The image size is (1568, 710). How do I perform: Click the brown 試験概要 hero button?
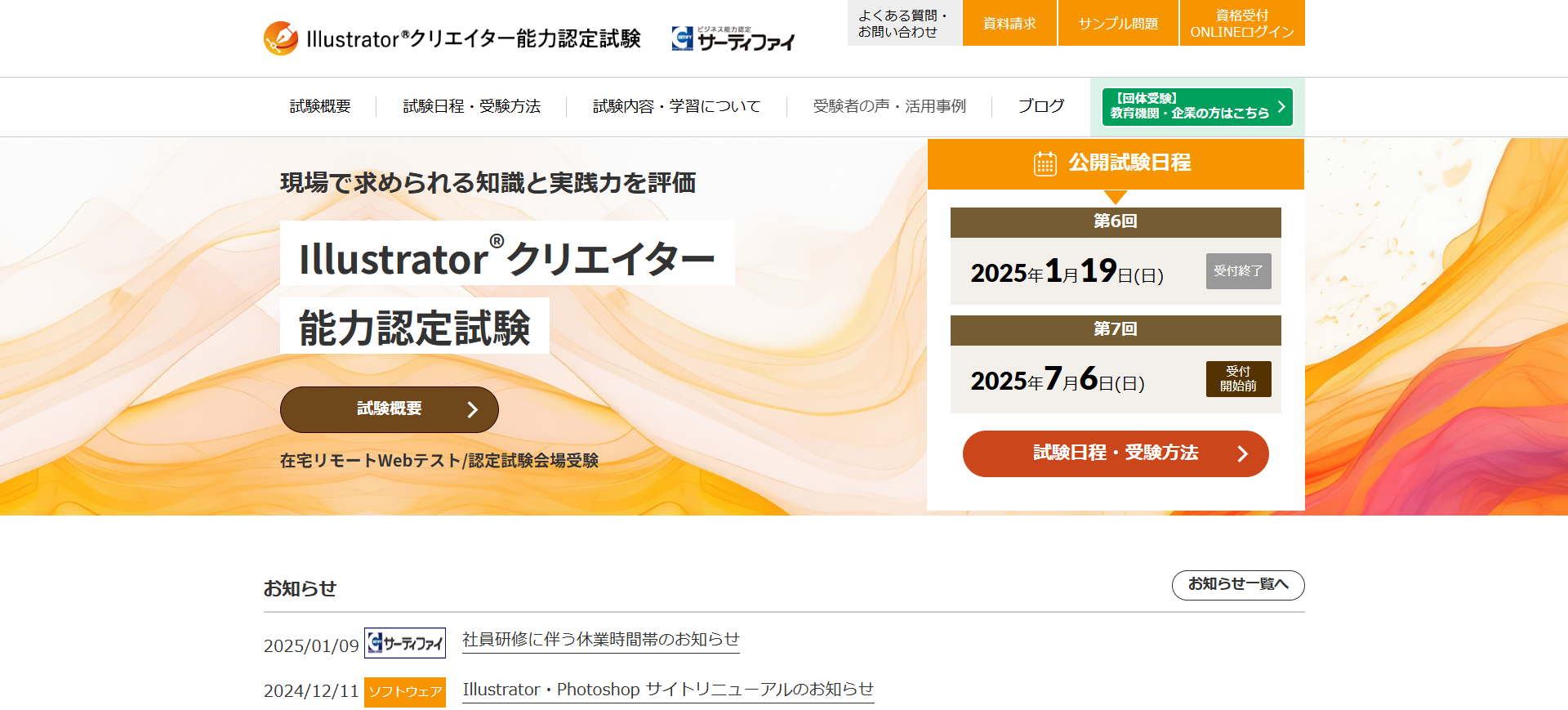point(390,409)
